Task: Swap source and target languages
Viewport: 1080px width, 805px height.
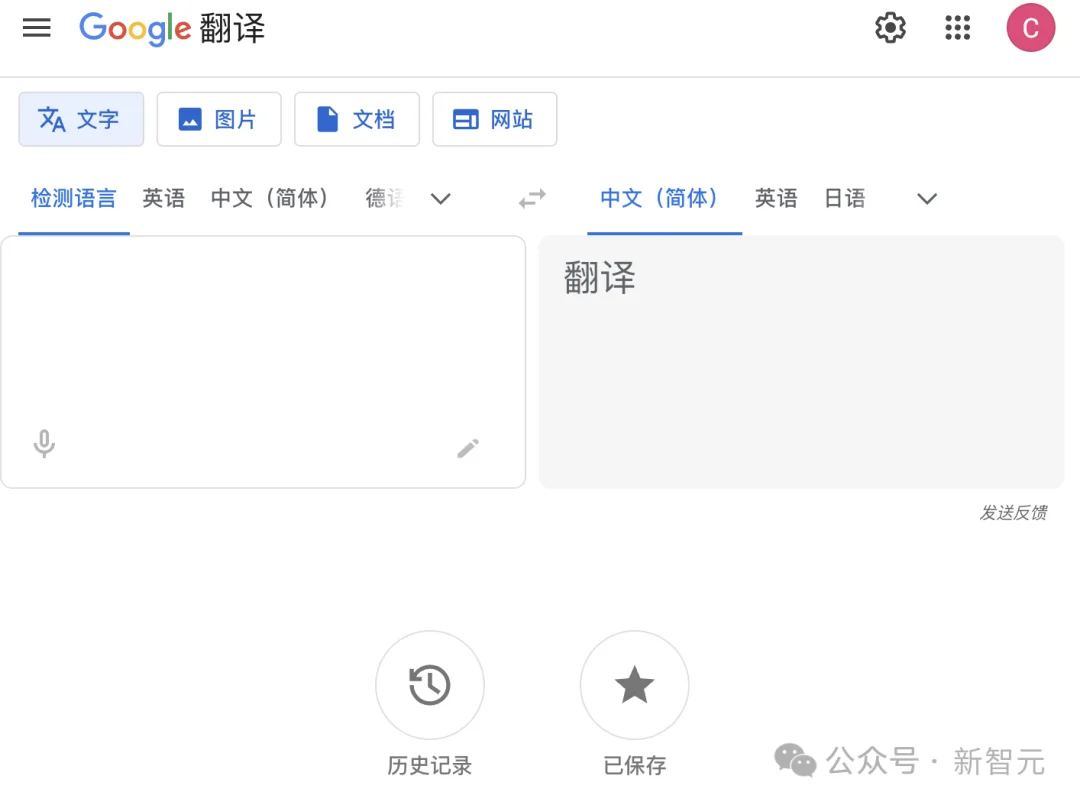Action: (x=531, y=199)
